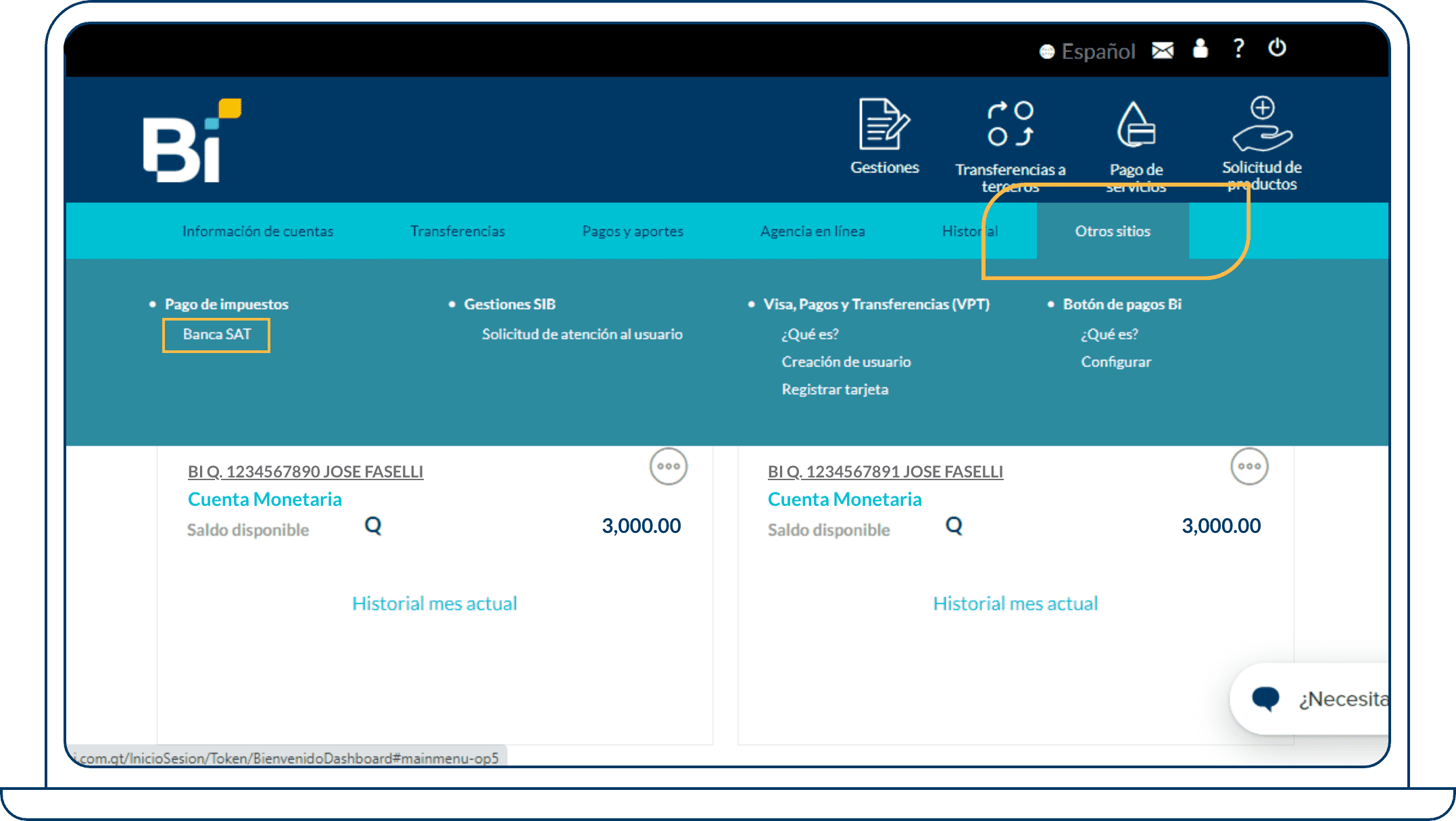Click Cuenta Monetaria on account 1234567891
Image resolution: width=1456 pixels, height=821 pixels.
point(844,500)
